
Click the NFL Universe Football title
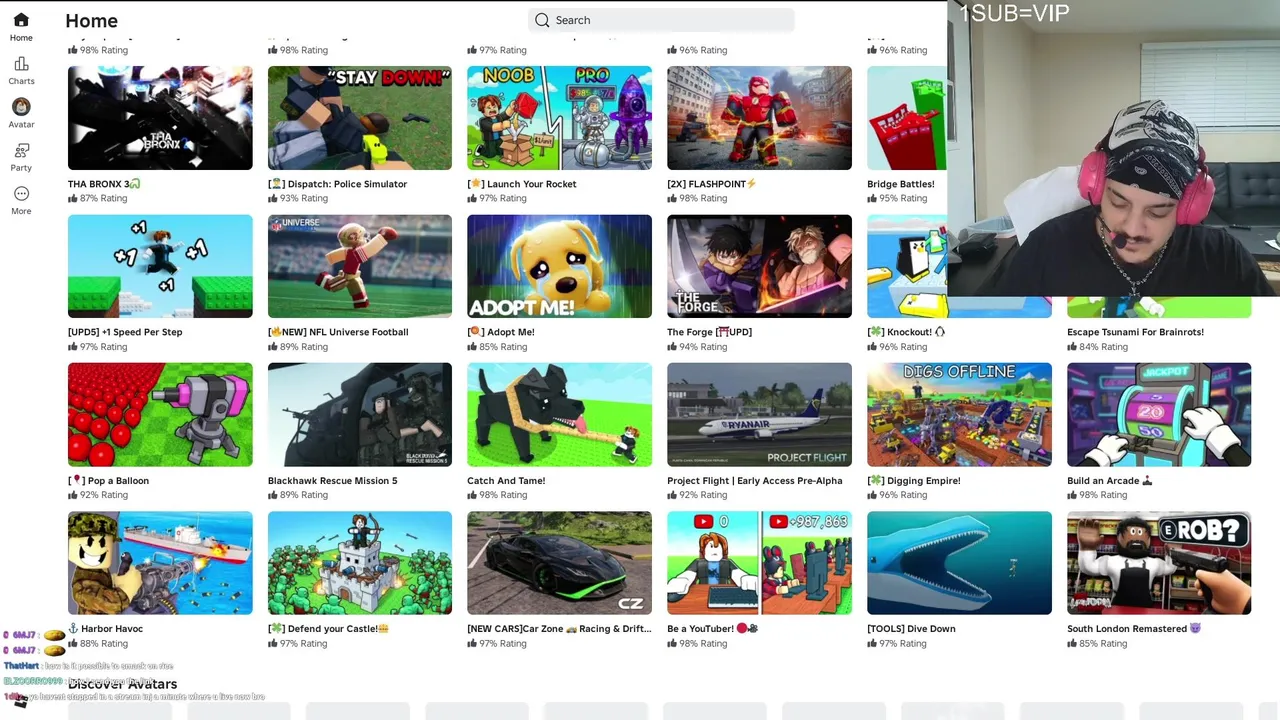[338, 332]
